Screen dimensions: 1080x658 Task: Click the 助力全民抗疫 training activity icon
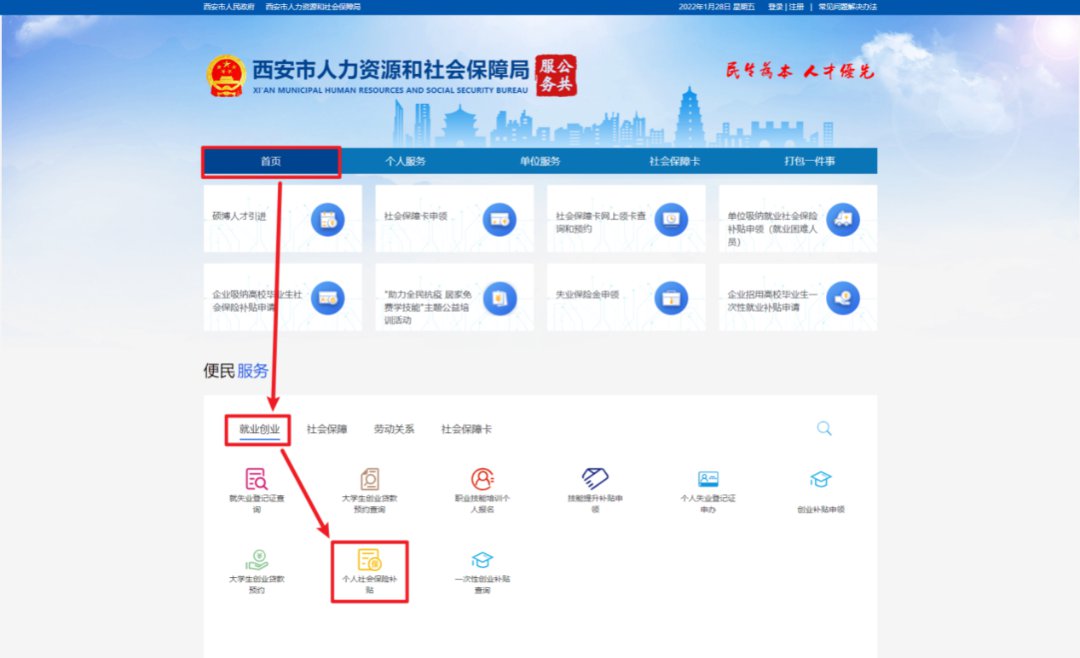point(499,298)
